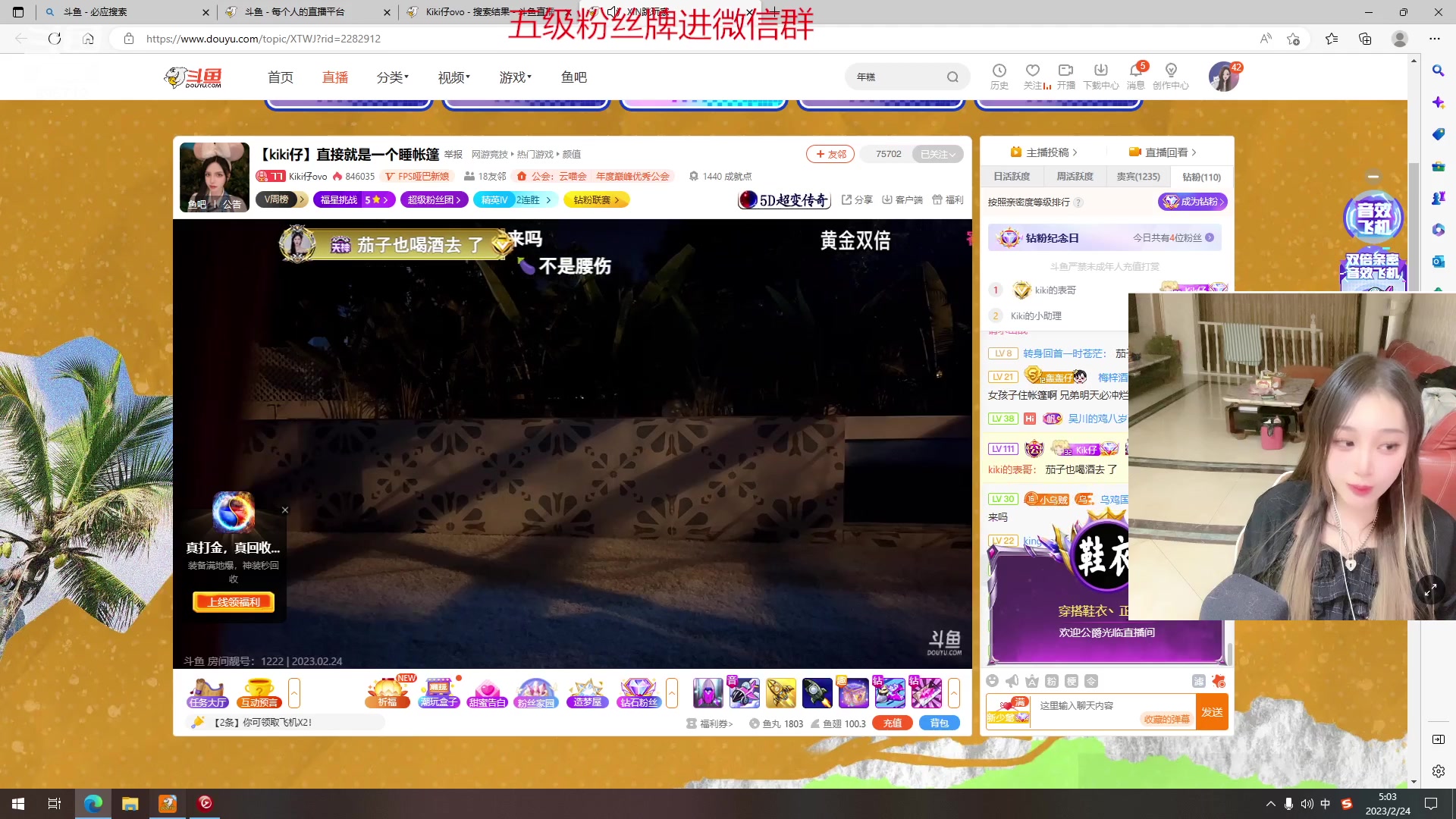Screen dimensions: 1456x819
Task: Open 福利券 coupons link
Action: 710,723
